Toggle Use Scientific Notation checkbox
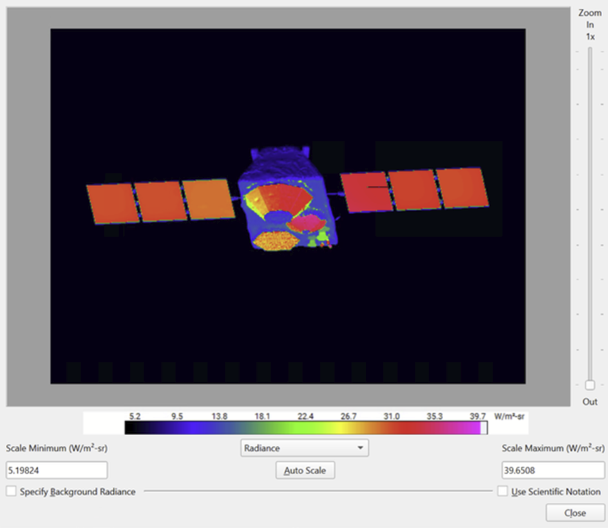This screenshot has height=528, width=608. (x=502, y=491)
